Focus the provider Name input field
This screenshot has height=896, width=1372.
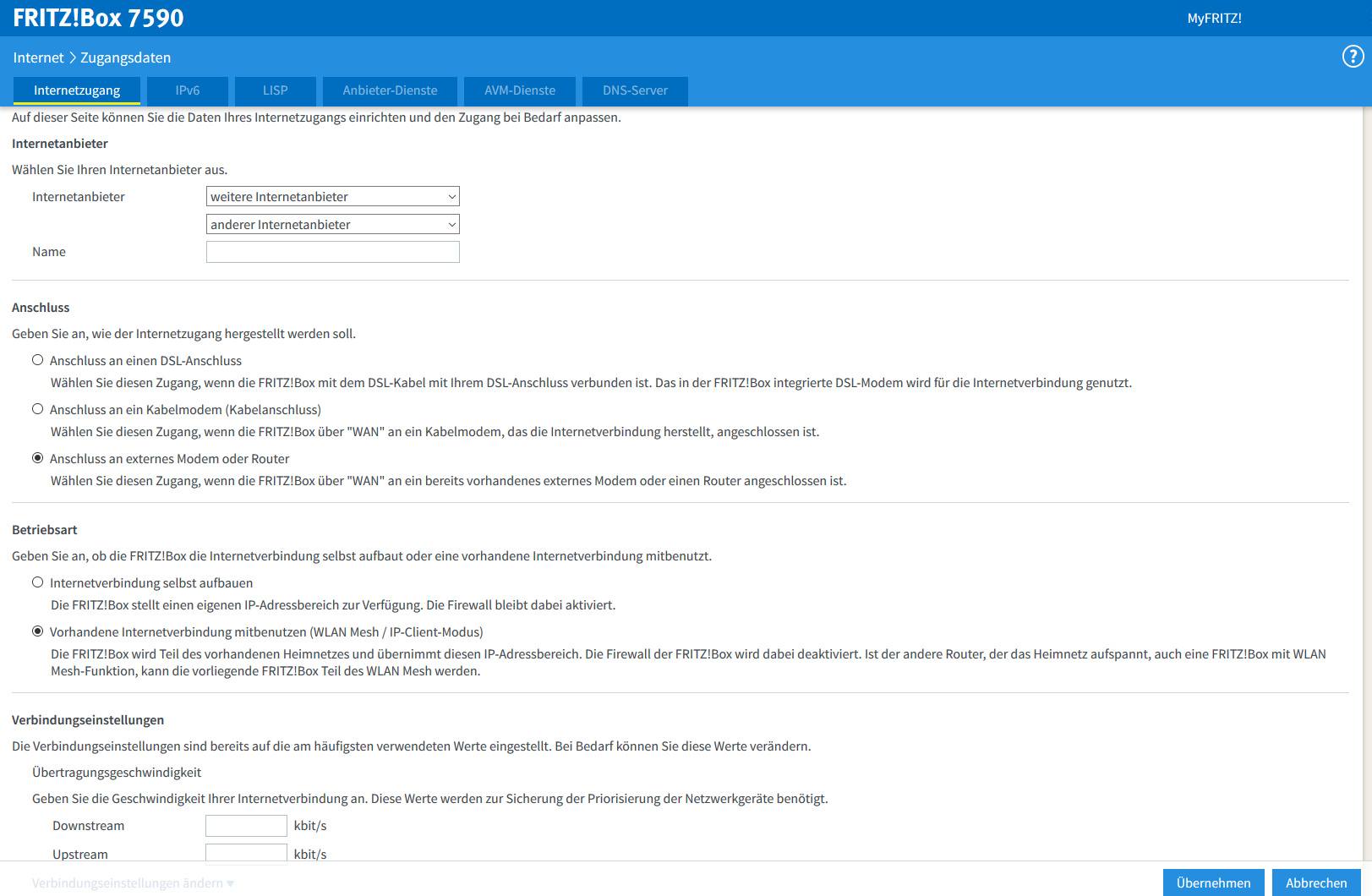click(x=333, y=252)
